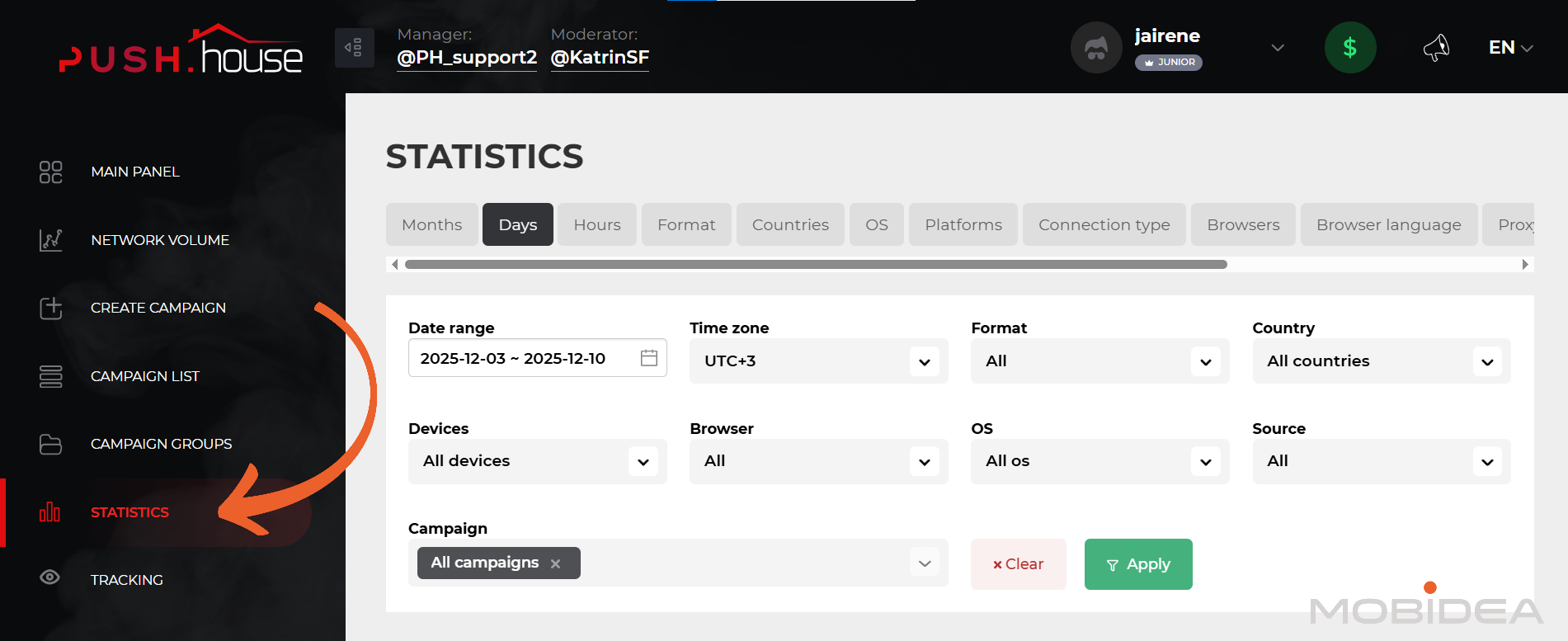1568x641 pixels.
Task: Go to CAMPAIGN LIST menu item
Action: (145, 376)
